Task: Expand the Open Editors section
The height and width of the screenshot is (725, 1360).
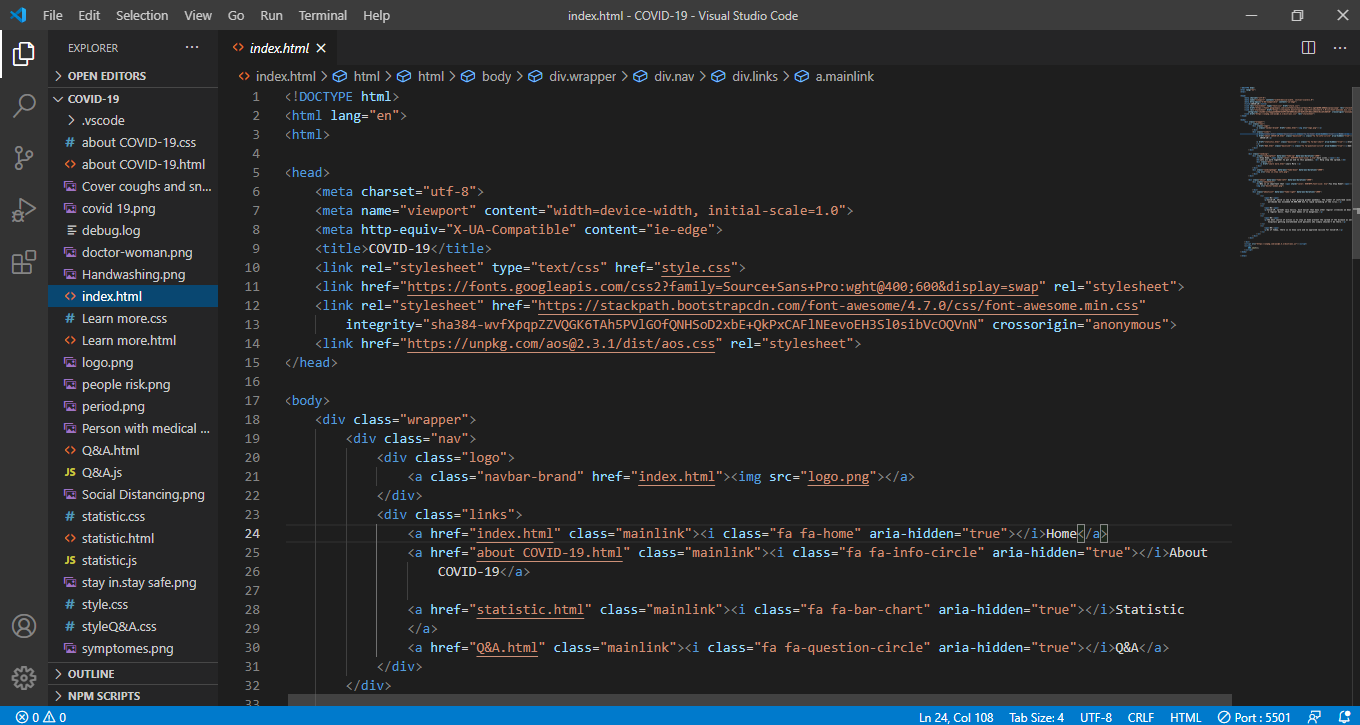Action: [x=133, y=76]
